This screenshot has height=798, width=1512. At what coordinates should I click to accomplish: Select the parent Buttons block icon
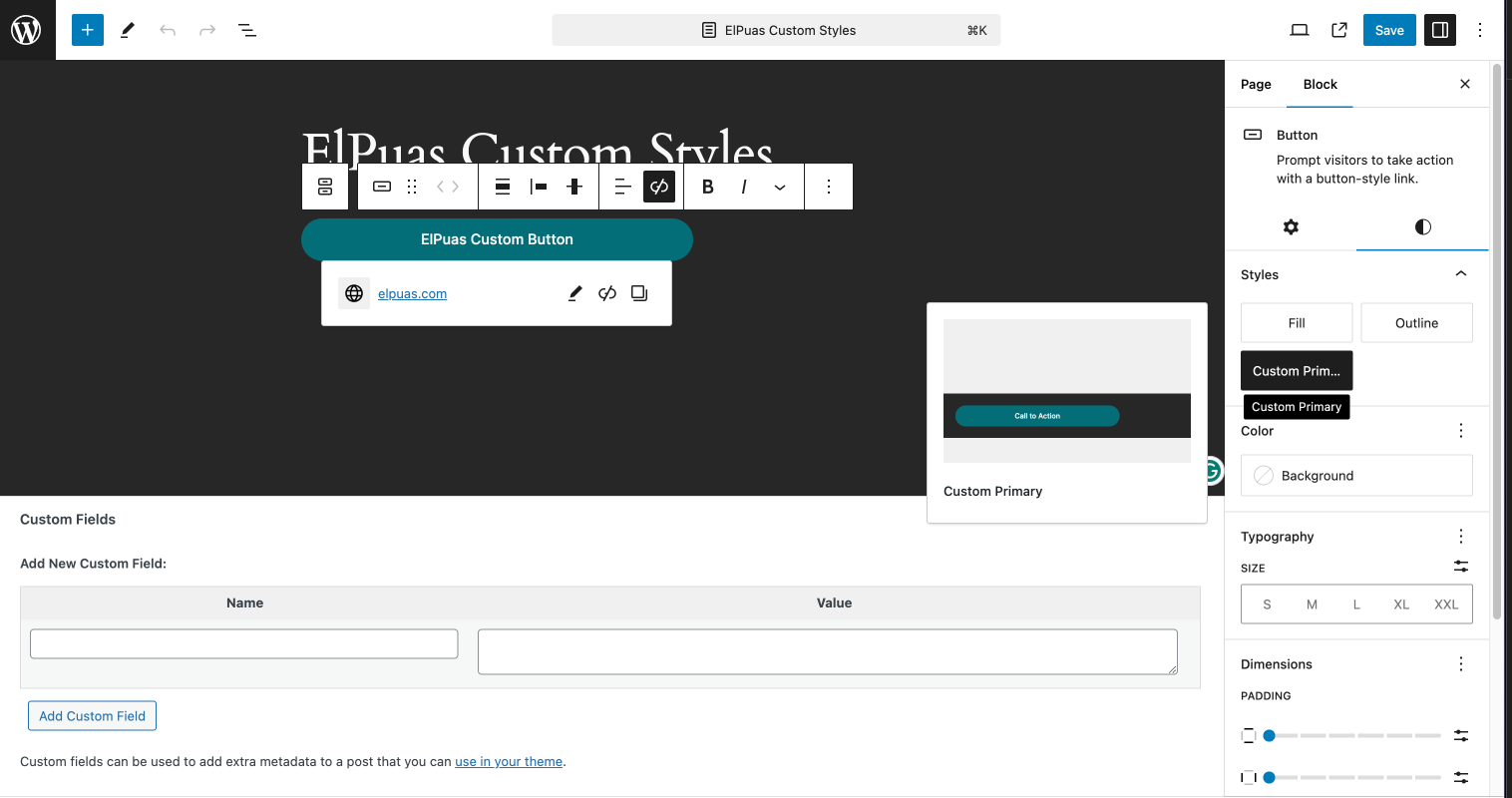click(325, 187)
